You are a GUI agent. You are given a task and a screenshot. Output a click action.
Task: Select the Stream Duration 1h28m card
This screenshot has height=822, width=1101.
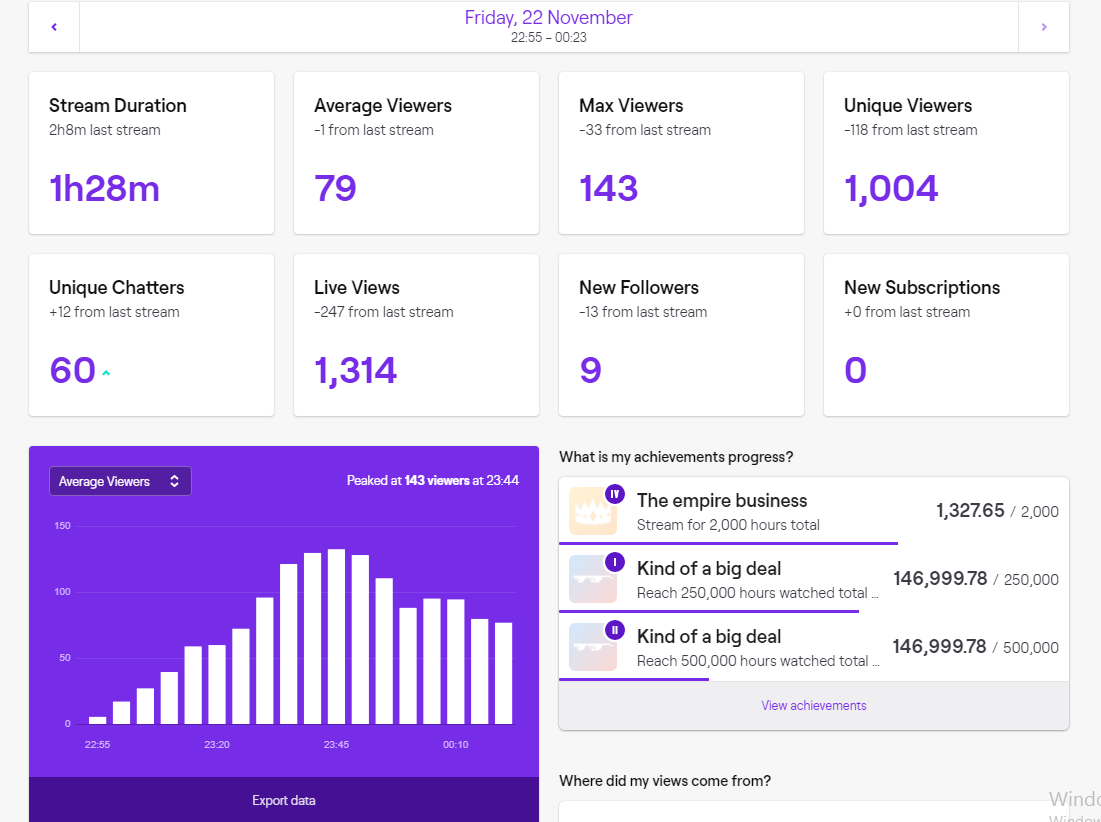[x=152, y=153]
